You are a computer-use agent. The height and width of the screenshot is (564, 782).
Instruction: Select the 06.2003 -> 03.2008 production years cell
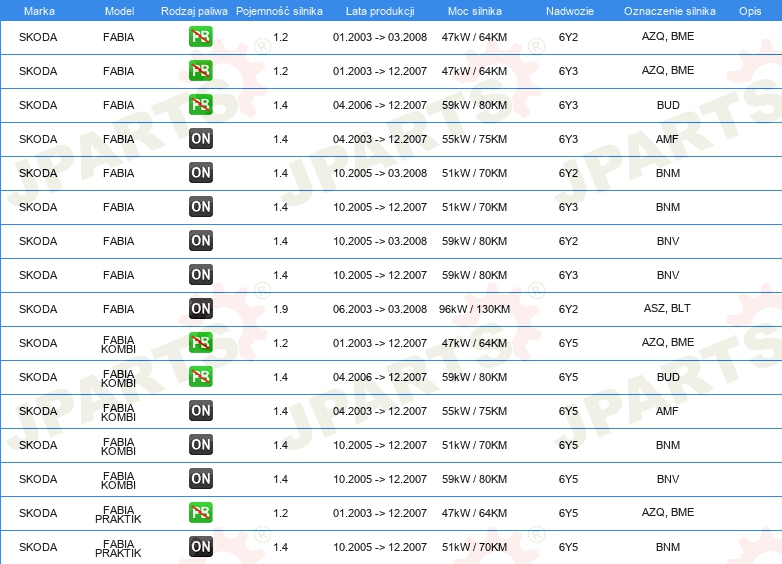coord(380,309)
